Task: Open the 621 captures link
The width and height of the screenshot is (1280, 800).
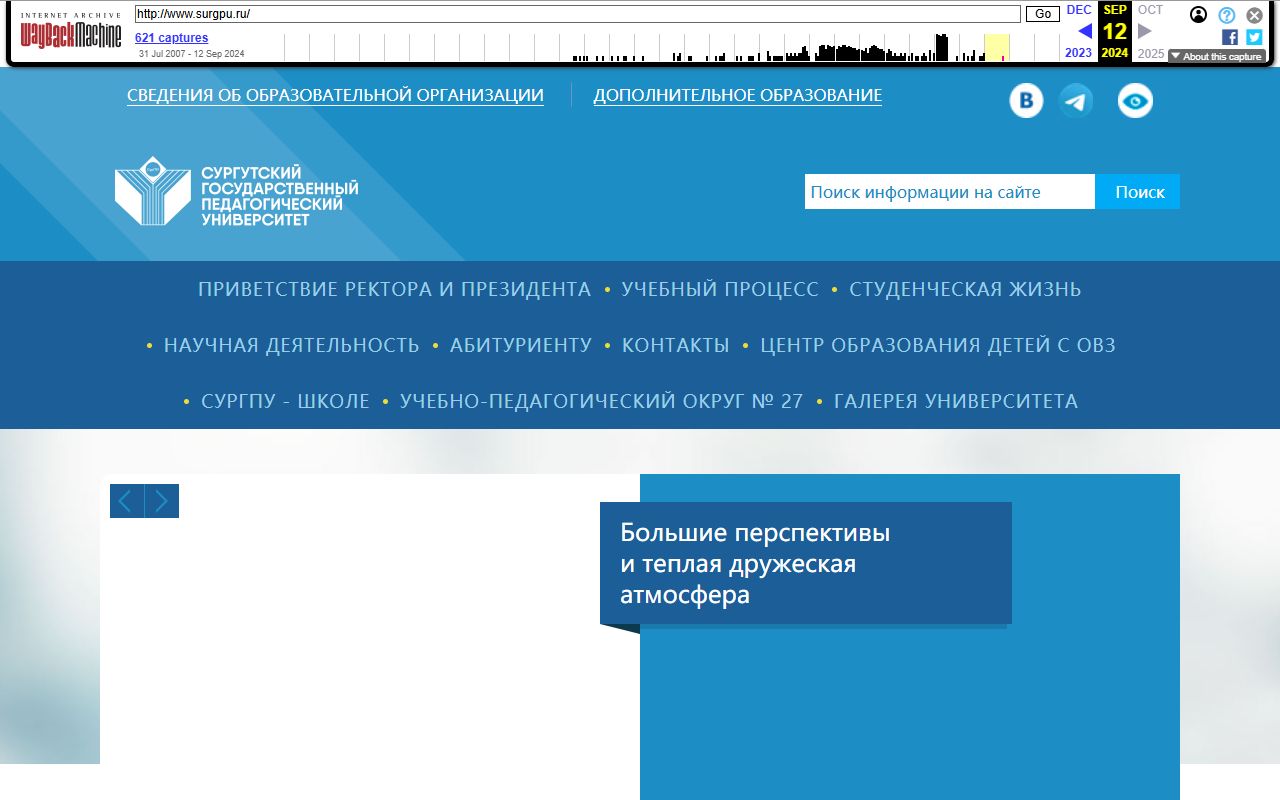Action: [x=172, y=38]
